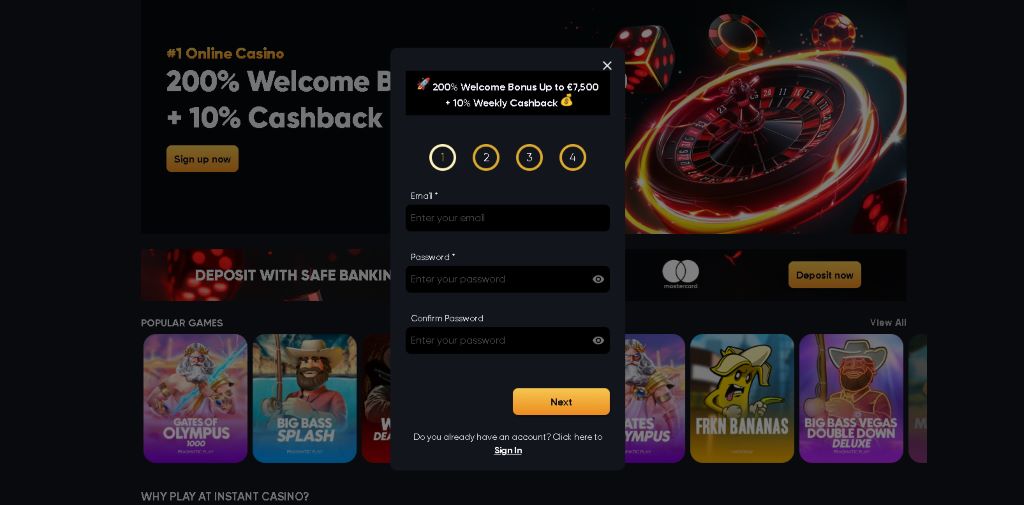
Task: Click the yellow Next button
Action: pyautogui.click(x=561, y=402)
